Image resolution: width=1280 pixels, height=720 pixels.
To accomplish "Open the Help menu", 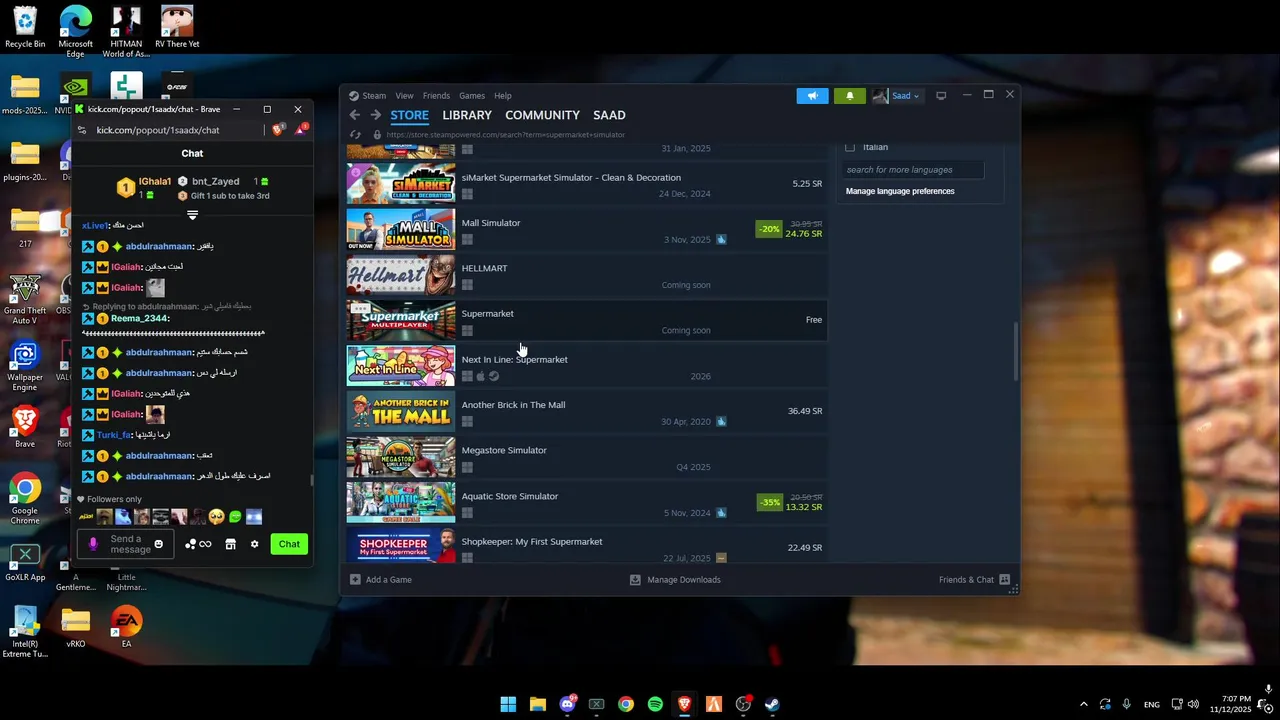I will pos(503,96).
